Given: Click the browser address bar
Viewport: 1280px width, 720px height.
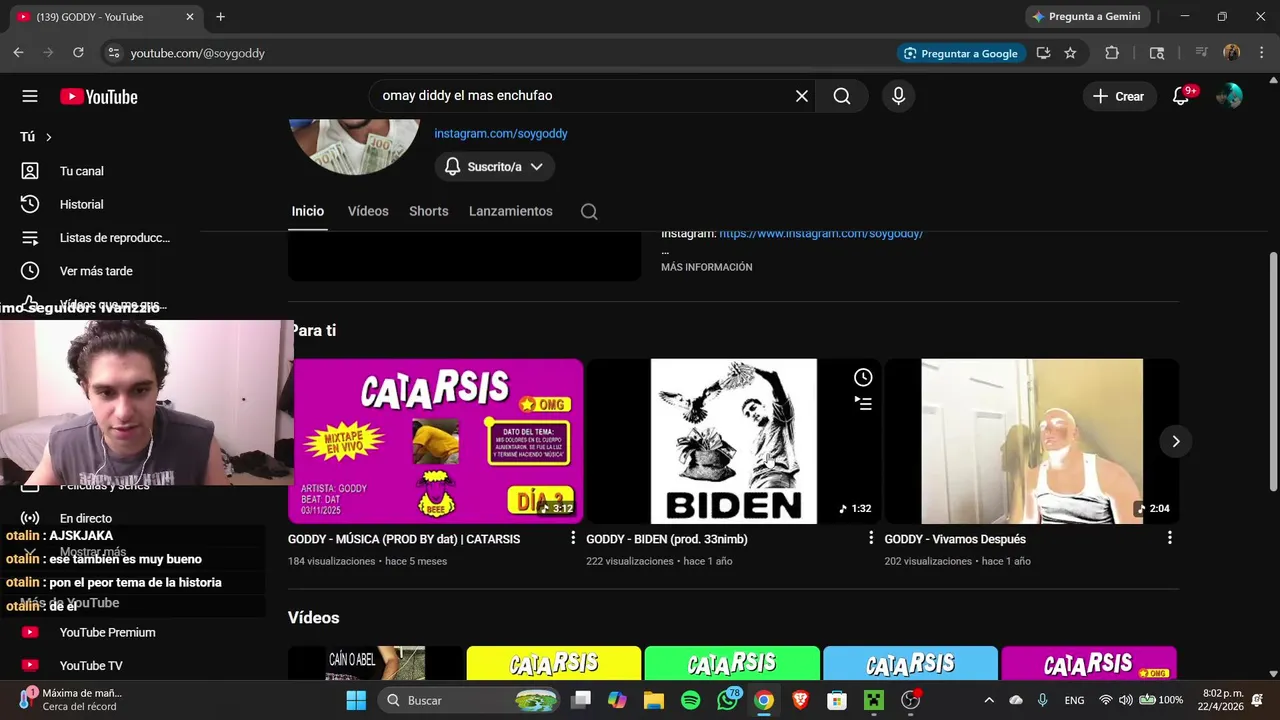Looking at the screenshot, I should point(500,53).
